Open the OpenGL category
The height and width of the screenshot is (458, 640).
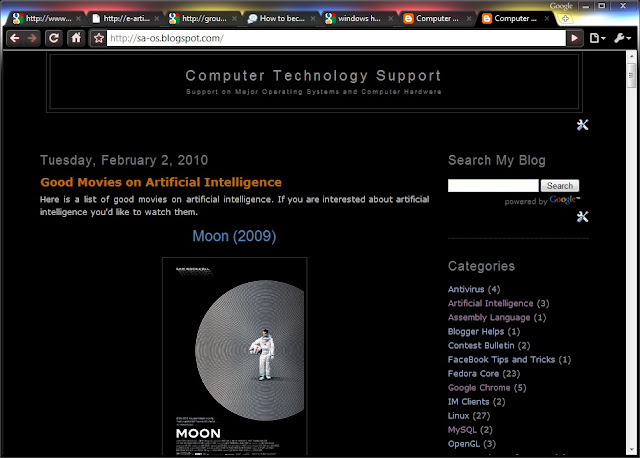pos(464,444)
